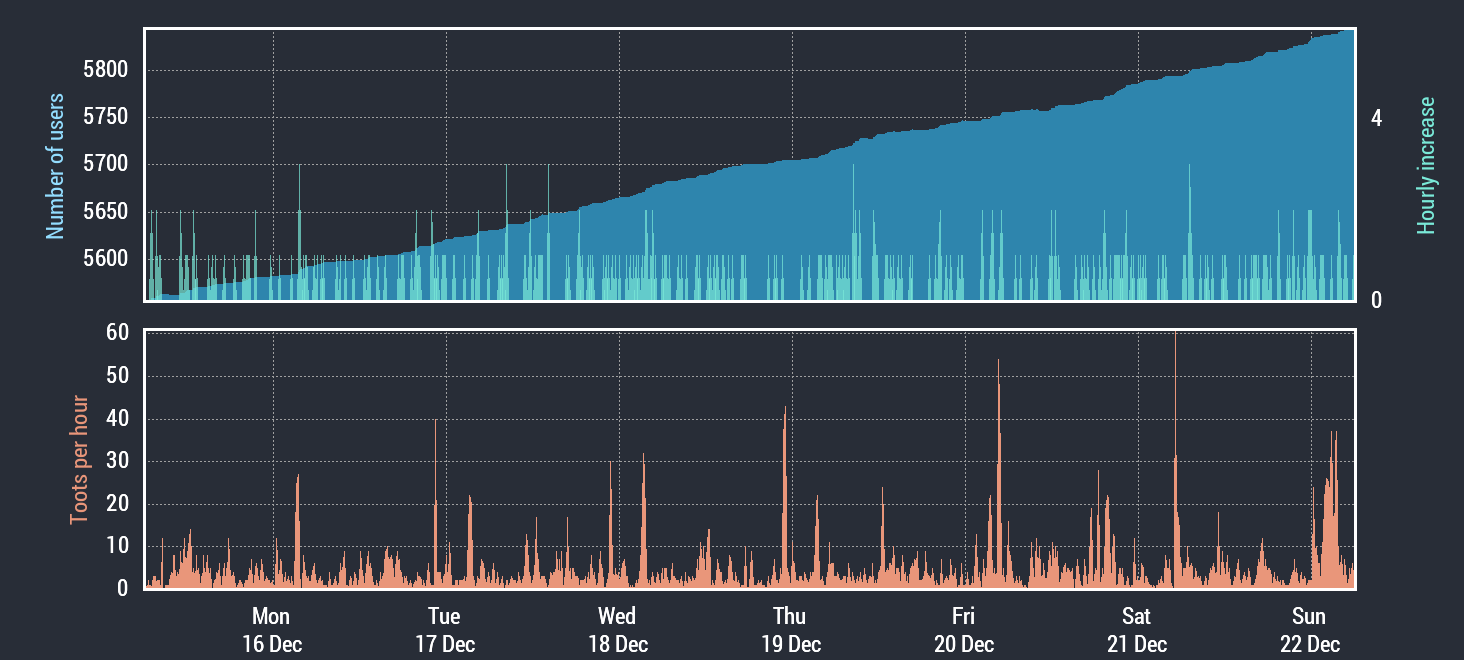Image resolution: width=1464 pixels, height=660 pixels.
Task: Select the Sun 22 Dec date label
Action: (1310, 629)
